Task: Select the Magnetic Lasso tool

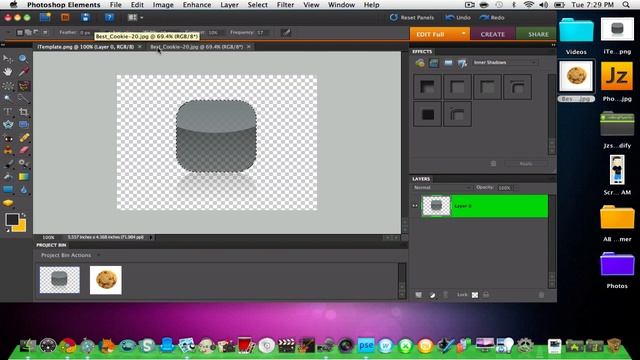Action: coord(24,86)
